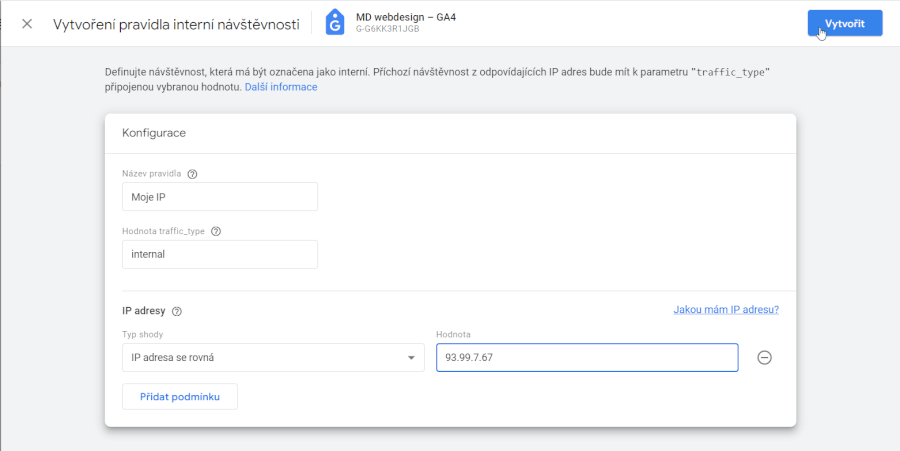Focus the Název pravidla field
900x451 pixels.
tap(220, 197)
